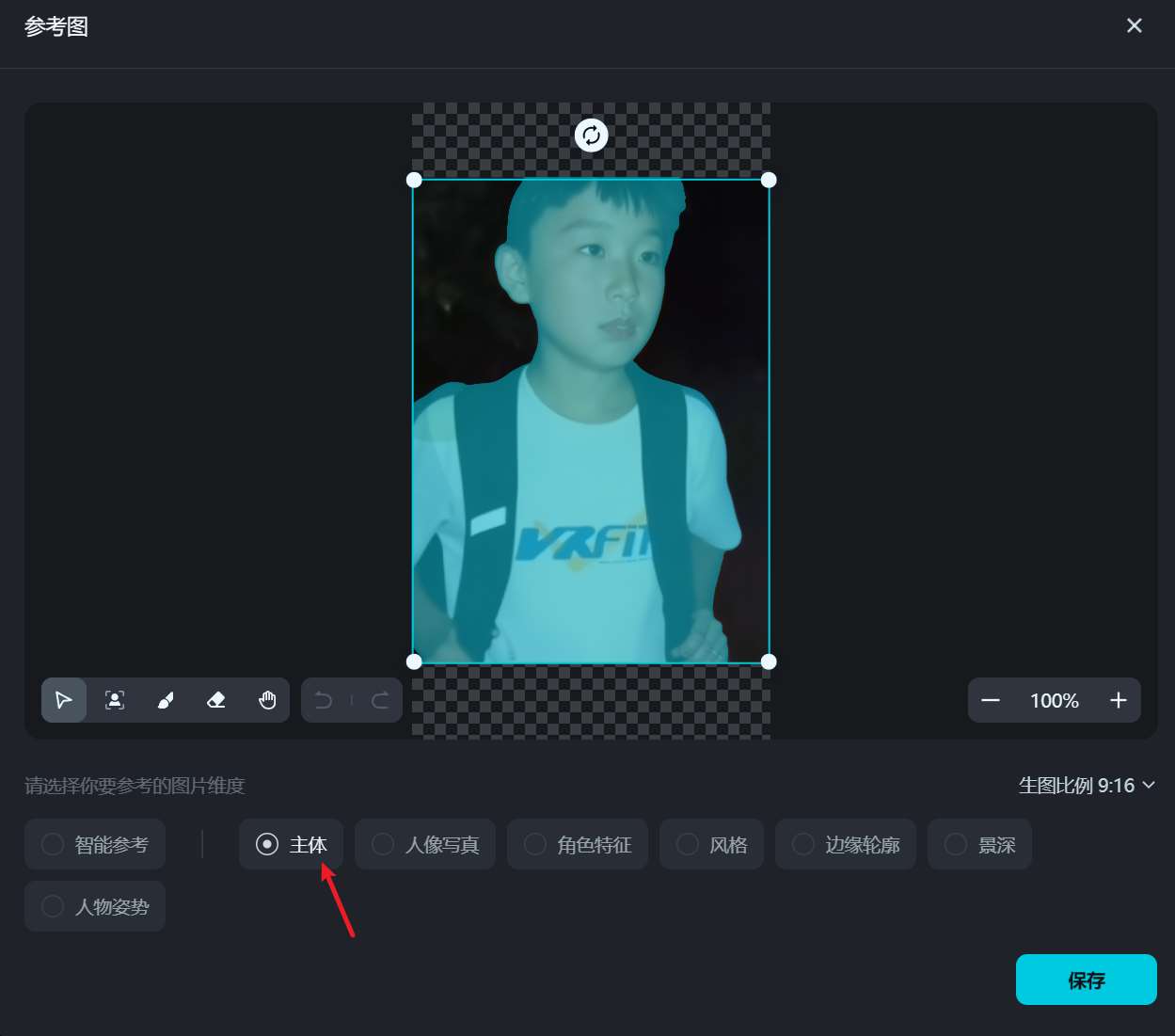The image size is (1175, 1036).
Task: Pick the hand pan tool
Action: [267, 700]
